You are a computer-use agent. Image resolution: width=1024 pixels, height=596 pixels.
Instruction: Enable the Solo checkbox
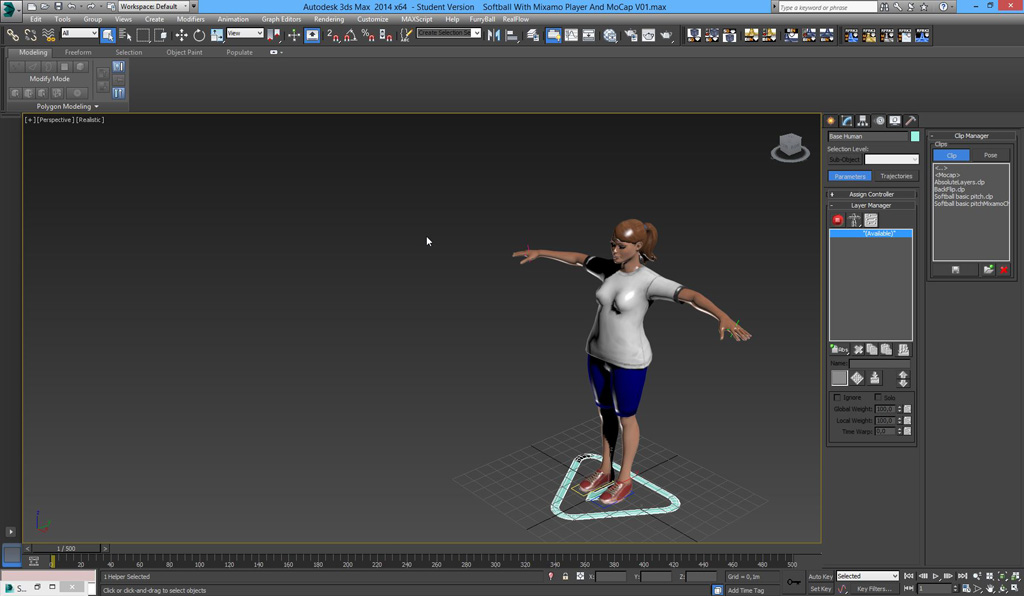[878, 397]
